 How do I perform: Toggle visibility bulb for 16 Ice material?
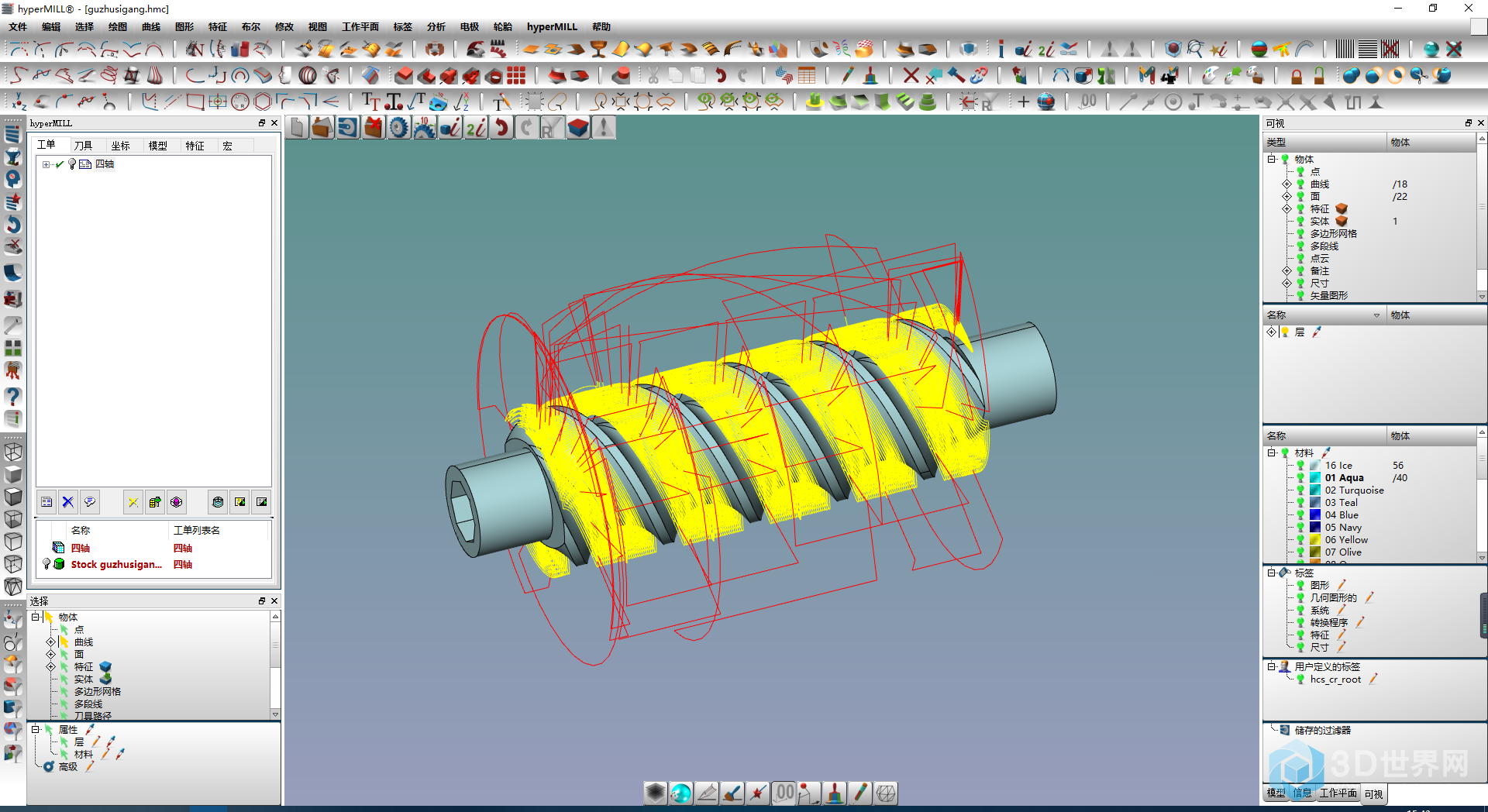[x=1300, y=466]
